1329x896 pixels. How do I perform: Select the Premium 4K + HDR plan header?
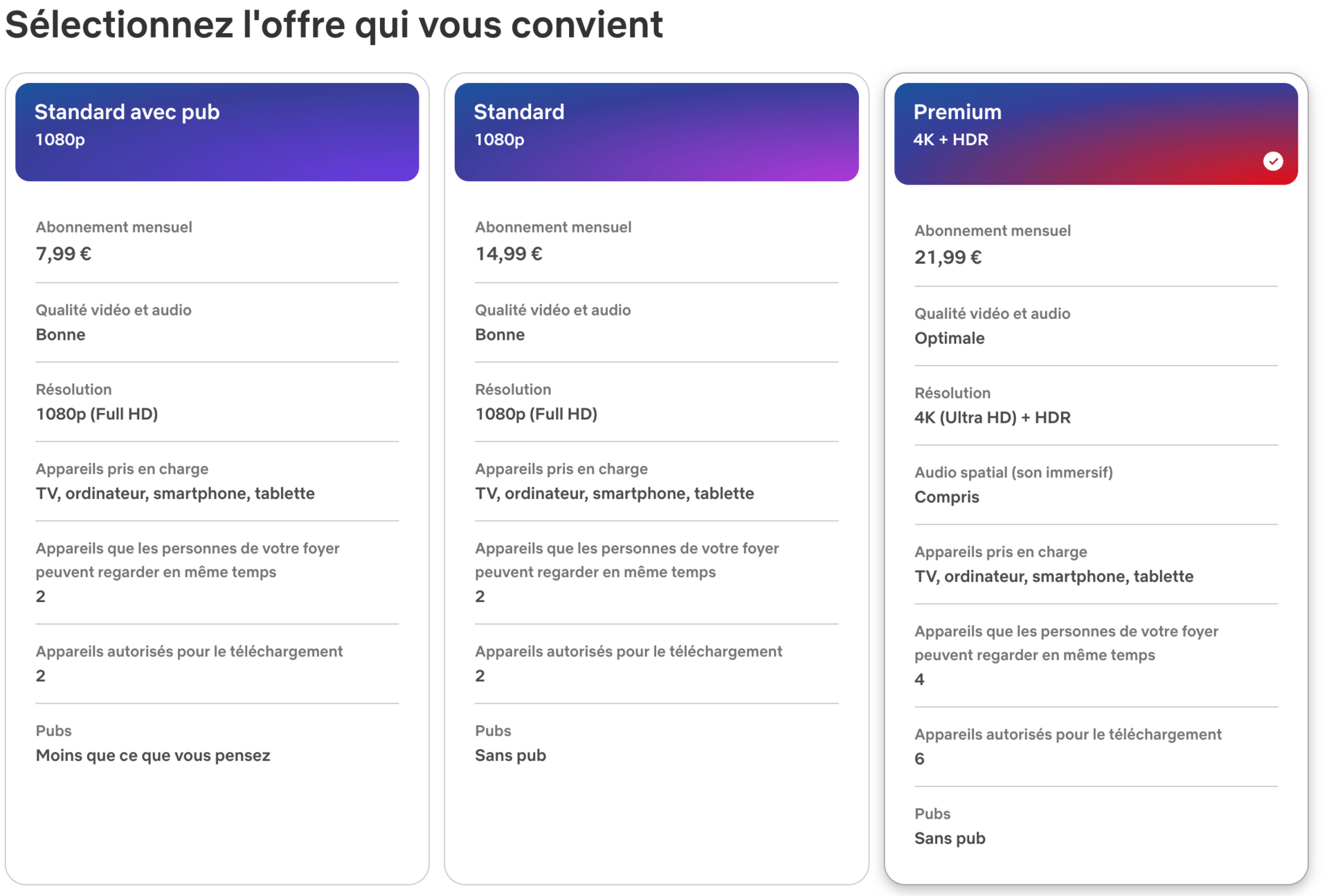(1096, 134)
